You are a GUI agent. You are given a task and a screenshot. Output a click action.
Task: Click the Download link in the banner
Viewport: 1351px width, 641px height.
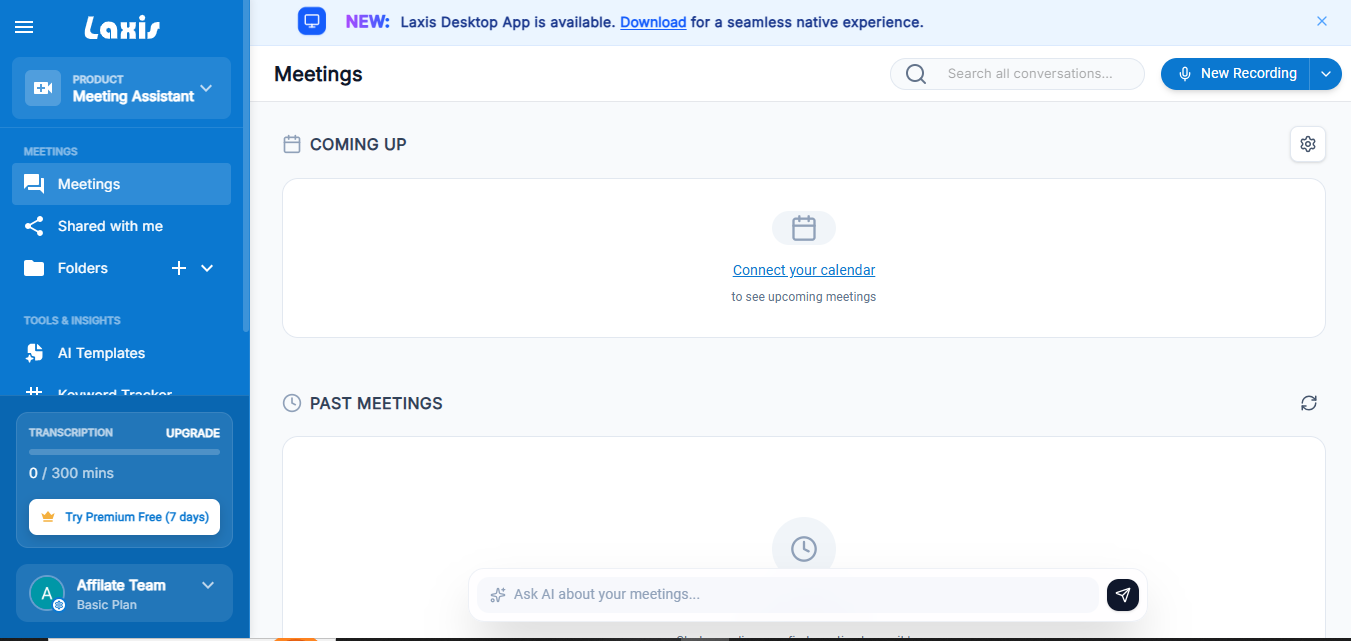pyautogui.click(x=653, y=22)
